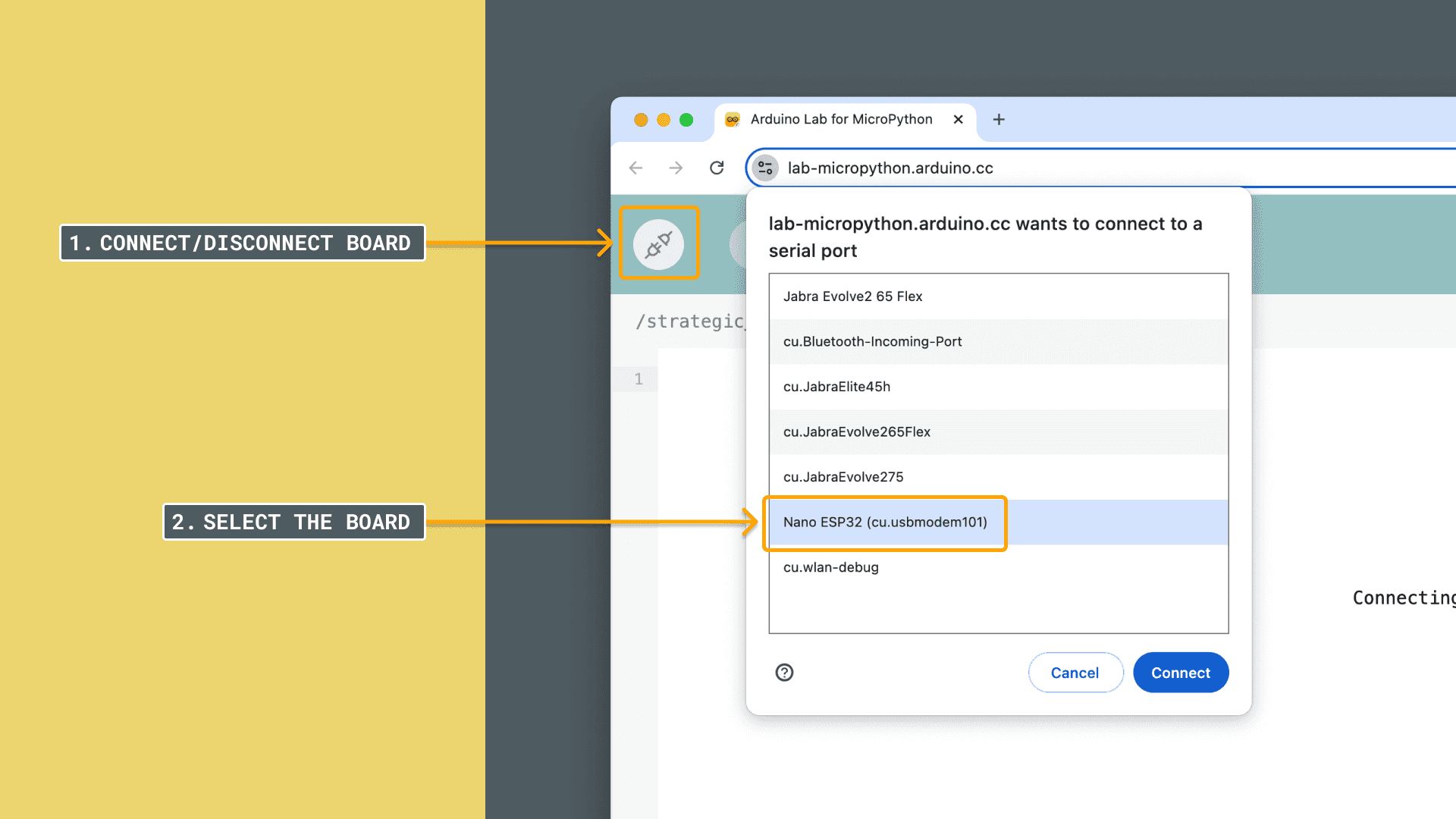Click the browser forward arrow
This screenshot has height=819, width=1456.
click(x=676, y=168)
